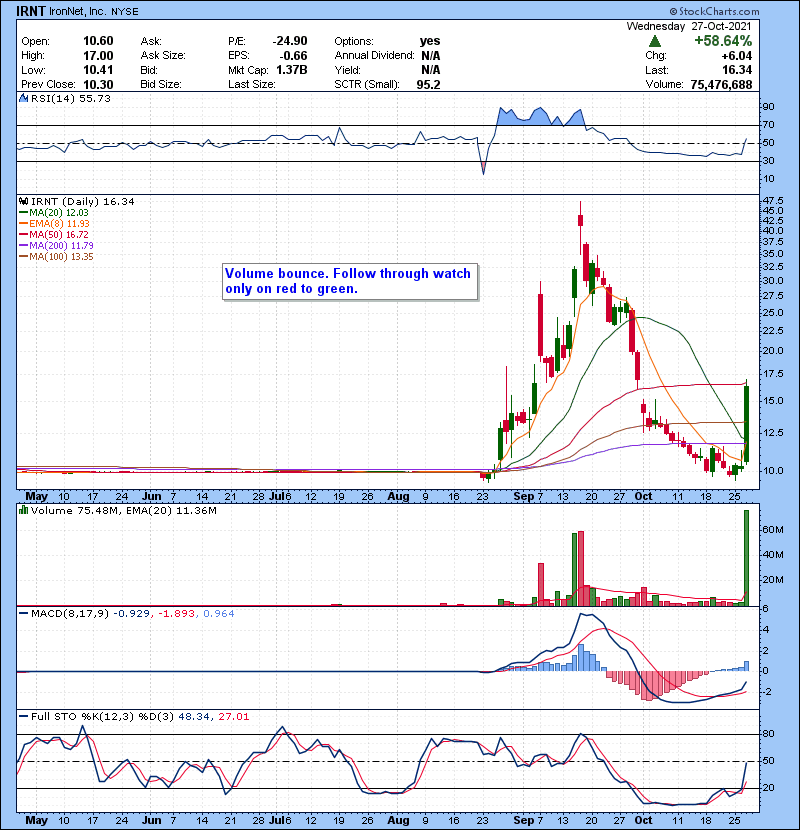Click the 60M volume axis label
800x830 pixels.
click(x=773, y=529)
